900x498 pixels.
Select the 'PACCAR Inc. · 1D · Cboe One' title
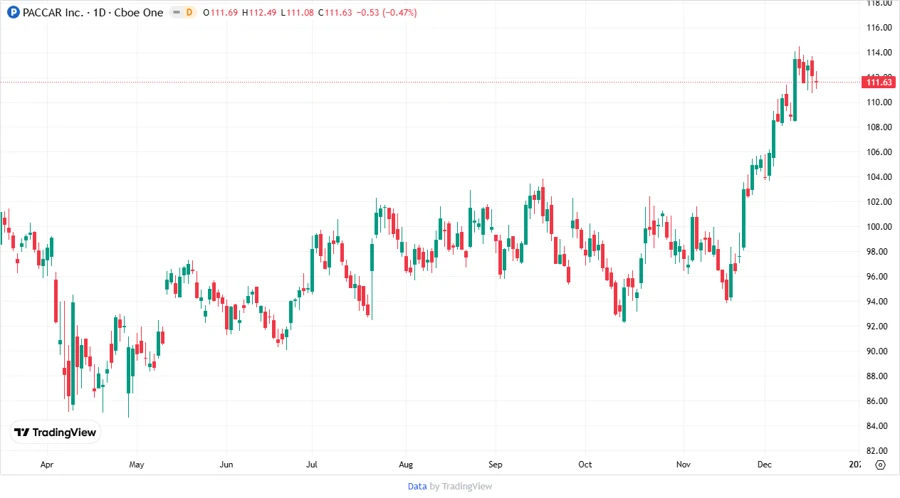point(93,12)
